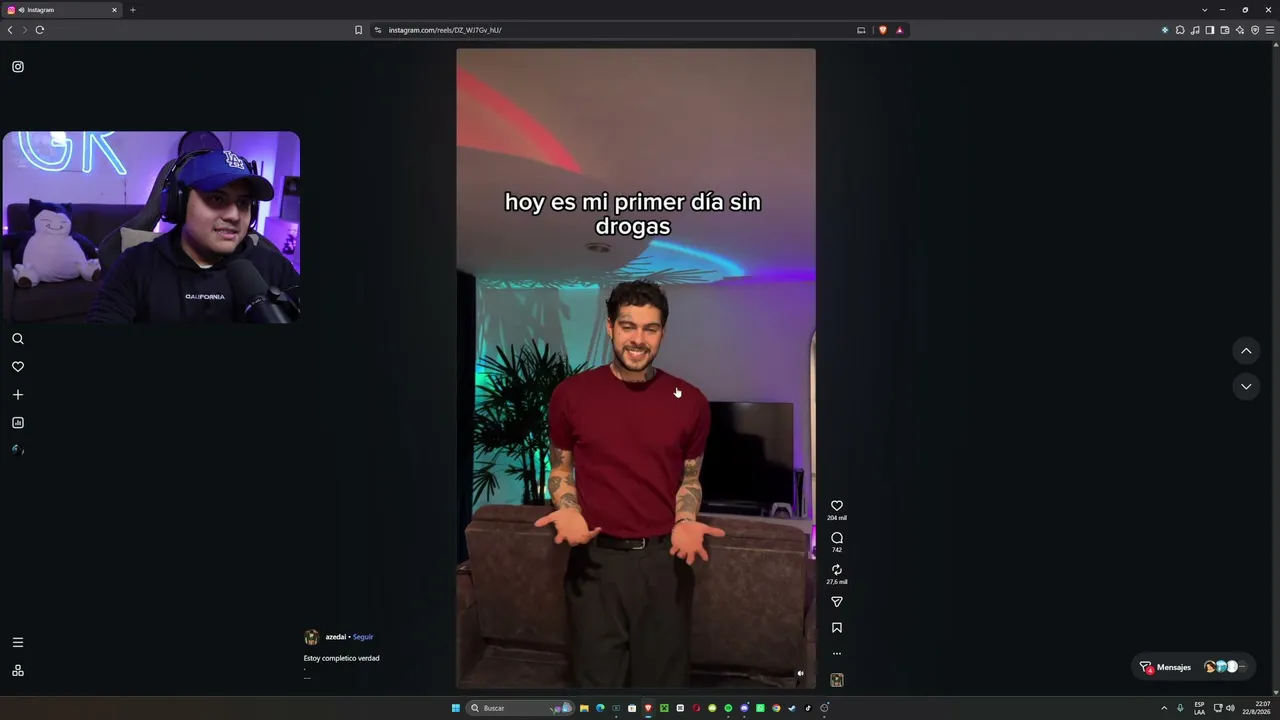Save the reel with the bookmark icon
This screenshot has height=720, width=1280.
coord(837,628)
